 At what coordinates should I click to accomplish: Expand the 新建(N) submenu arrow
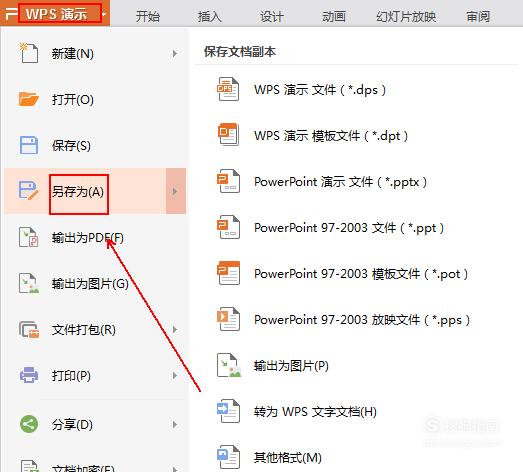(174, 53)
